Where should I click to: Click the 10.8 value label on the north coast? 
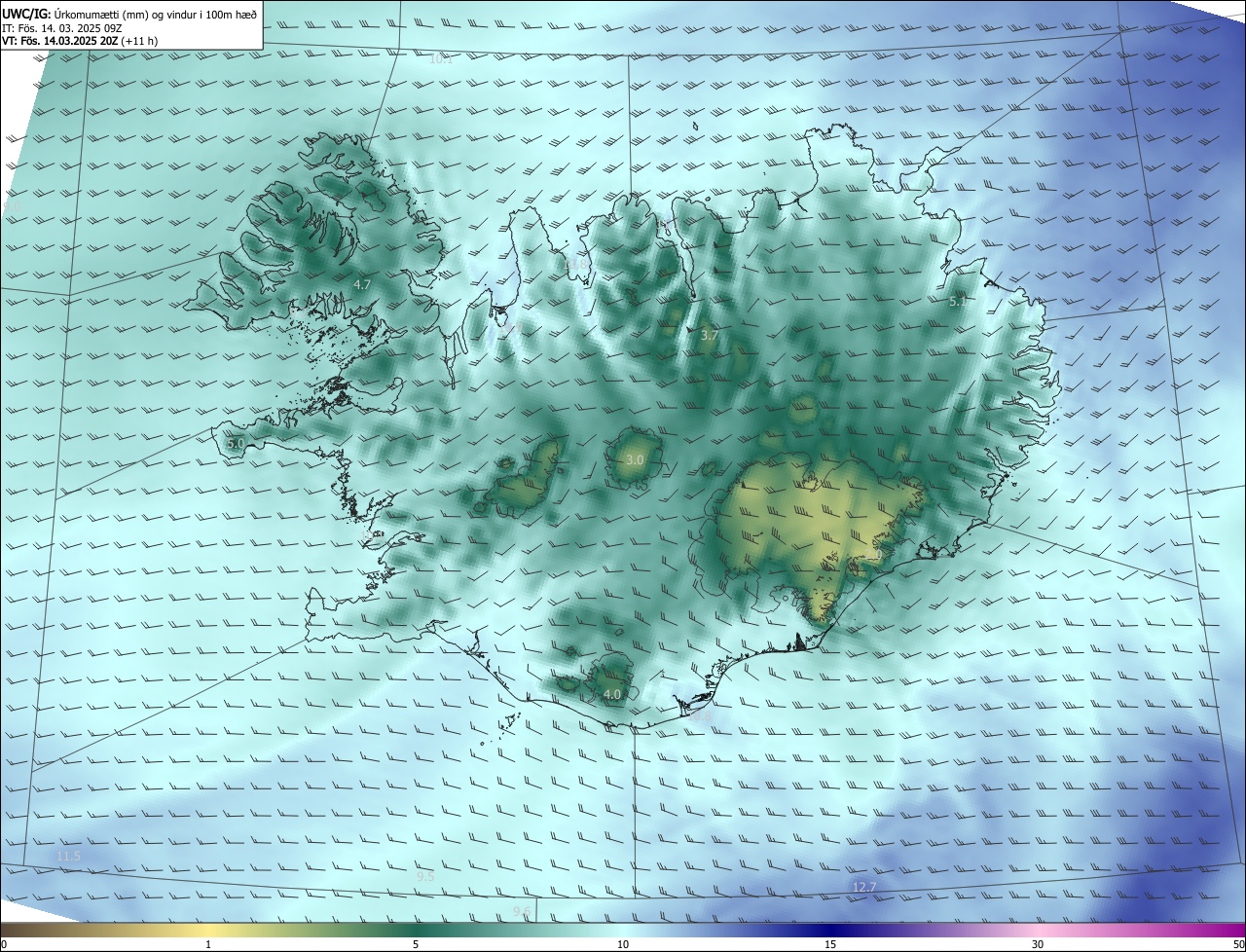tap(577, 264)
